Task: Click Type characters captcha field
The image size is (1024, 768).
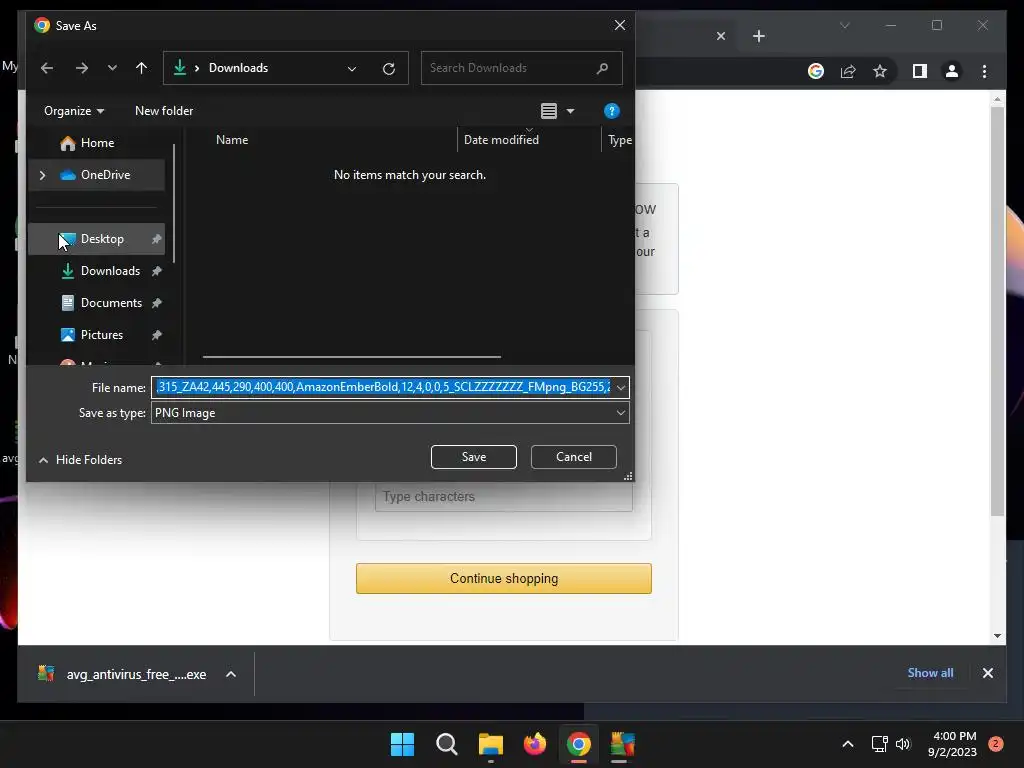Action: [504, 497]
